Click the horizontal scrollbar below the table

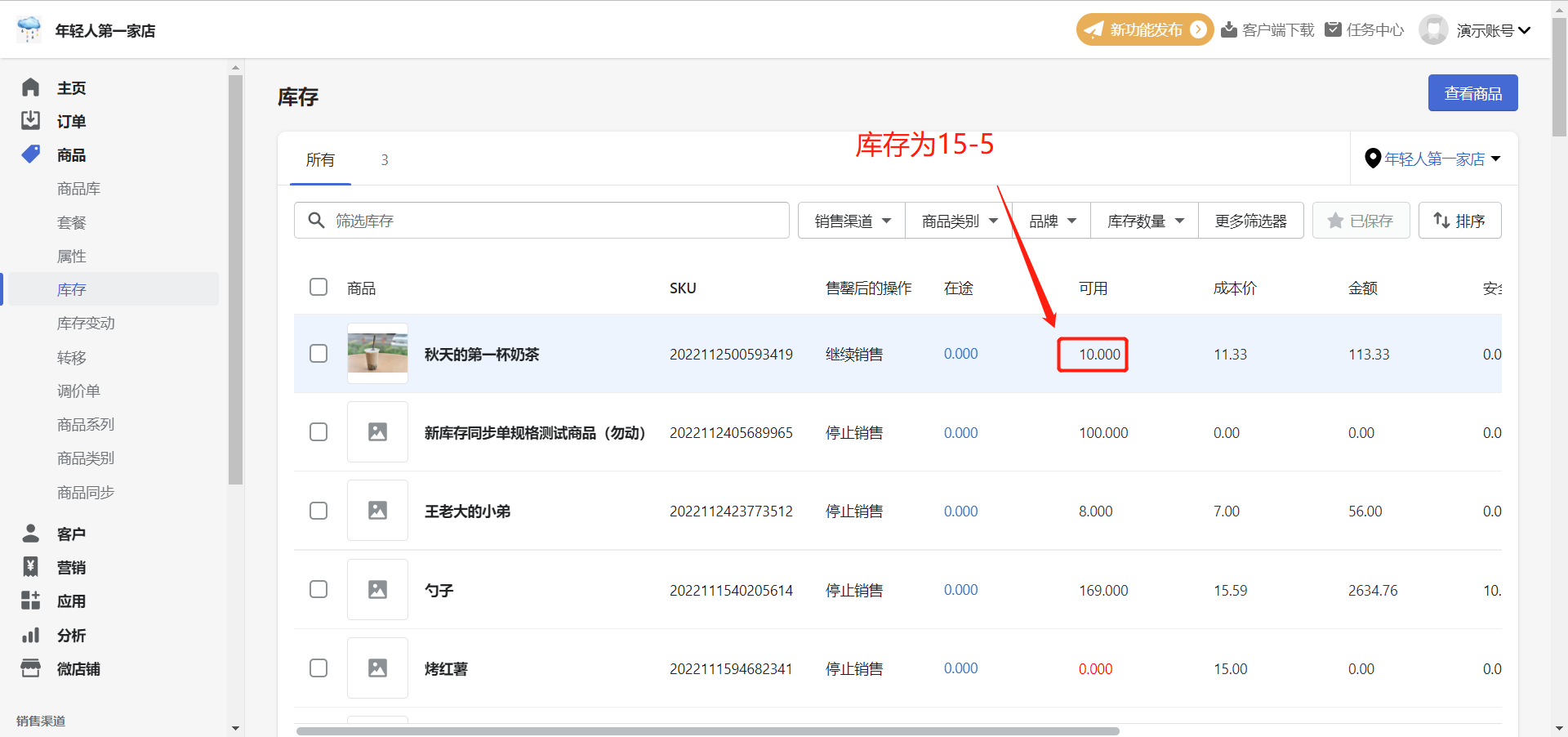(707, 730)
